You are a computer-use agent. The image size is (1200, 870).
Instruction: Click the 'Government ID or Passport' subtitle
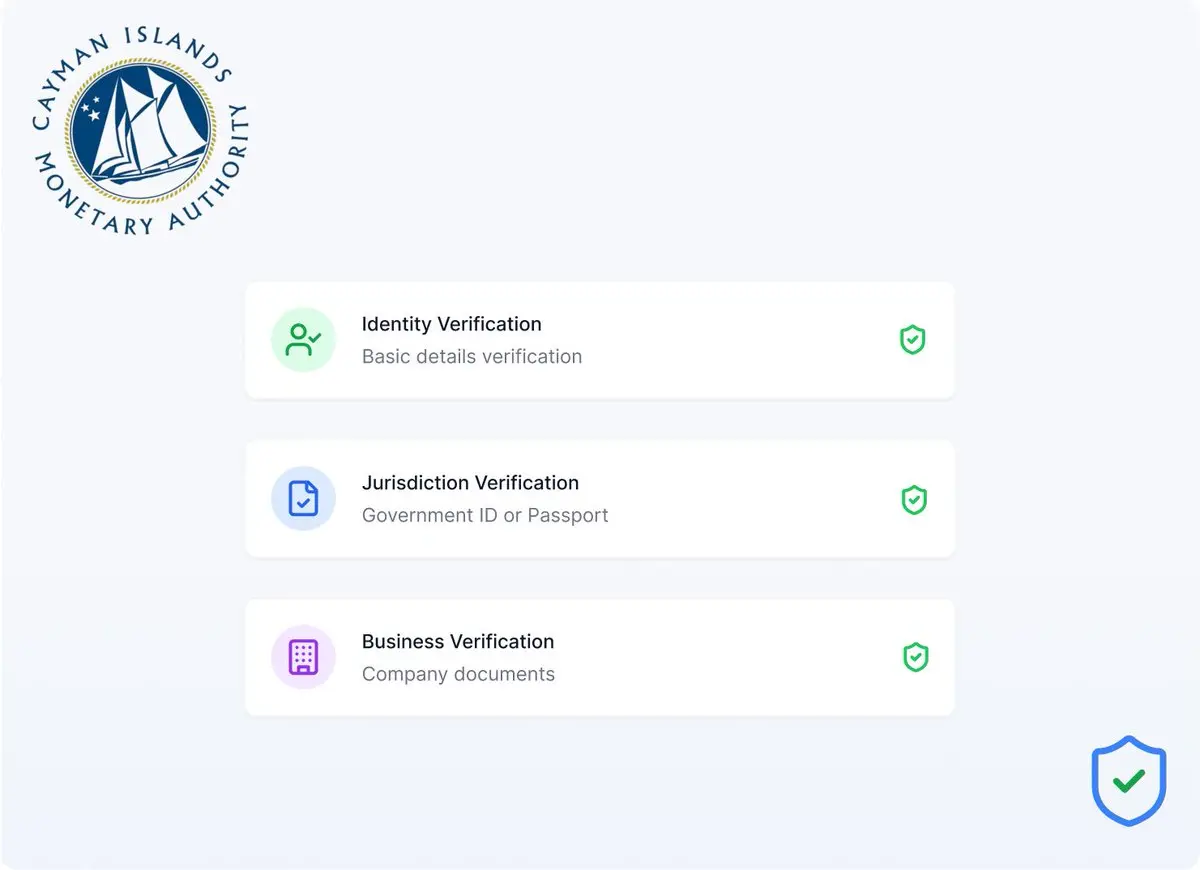pyautogui.click(x=485, y=515)
